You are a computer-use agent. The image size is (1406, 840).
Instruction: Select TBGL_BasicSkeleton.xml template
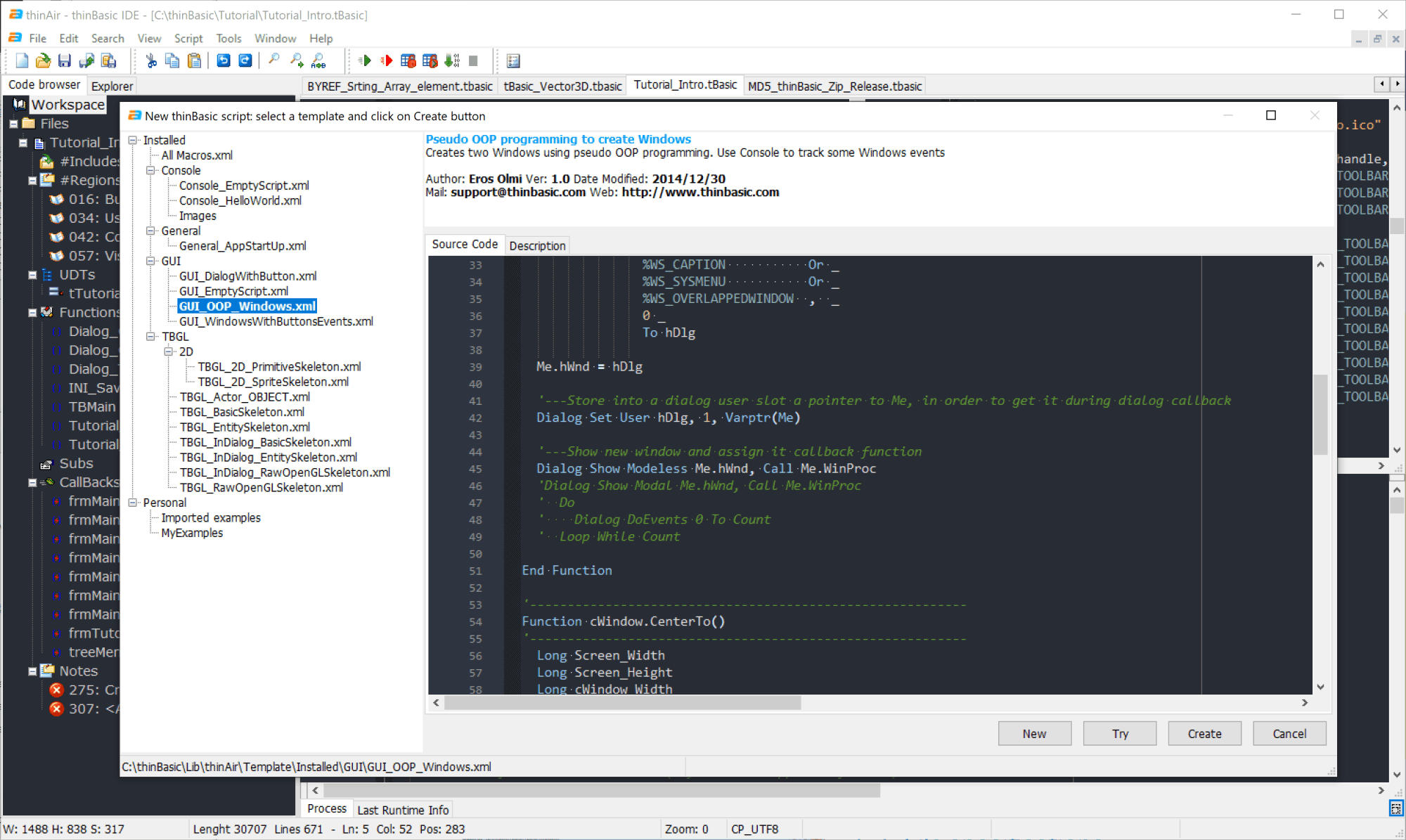(242, 412)
